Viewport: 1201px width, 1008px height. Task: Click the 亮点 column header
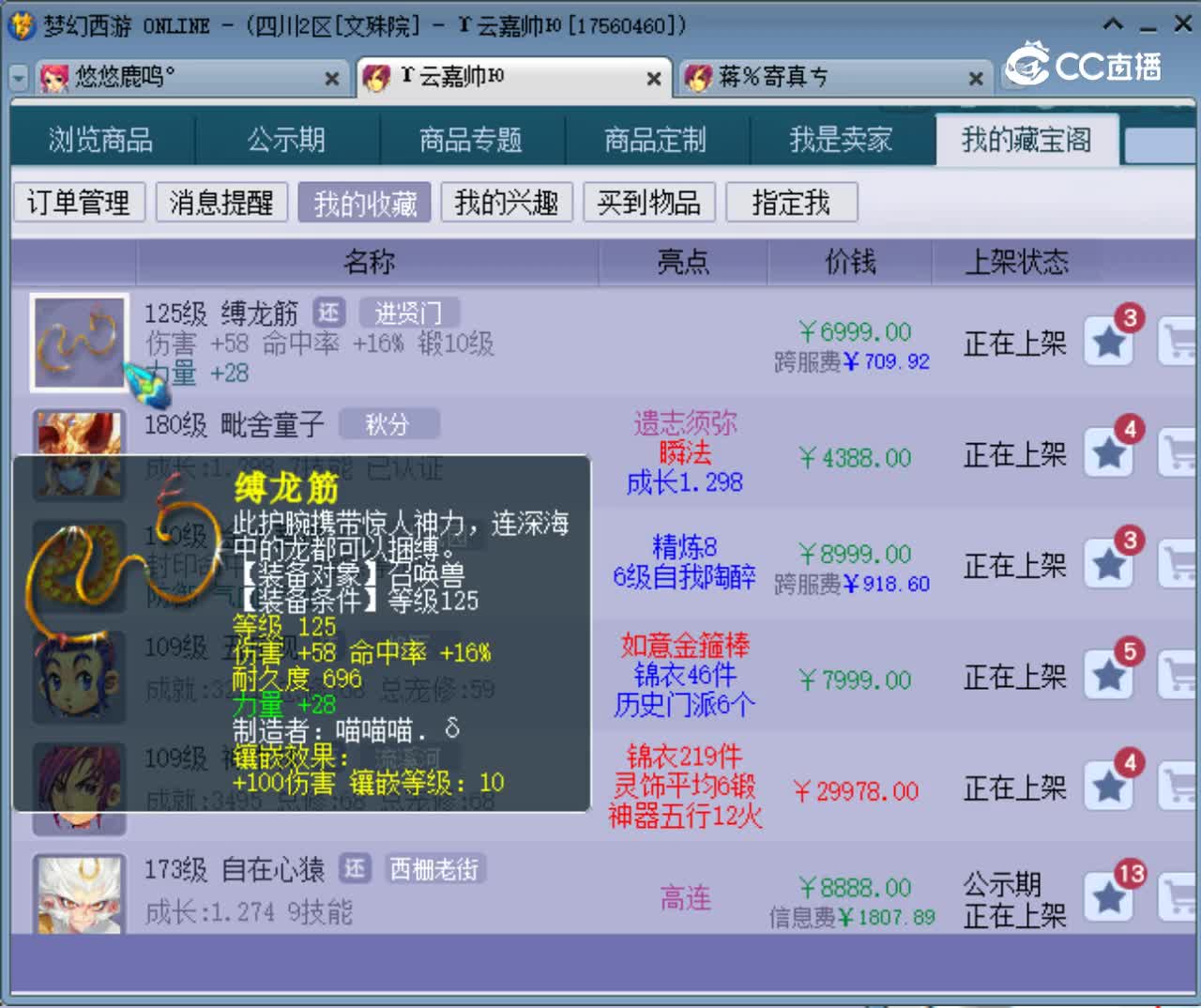point(684,262)
